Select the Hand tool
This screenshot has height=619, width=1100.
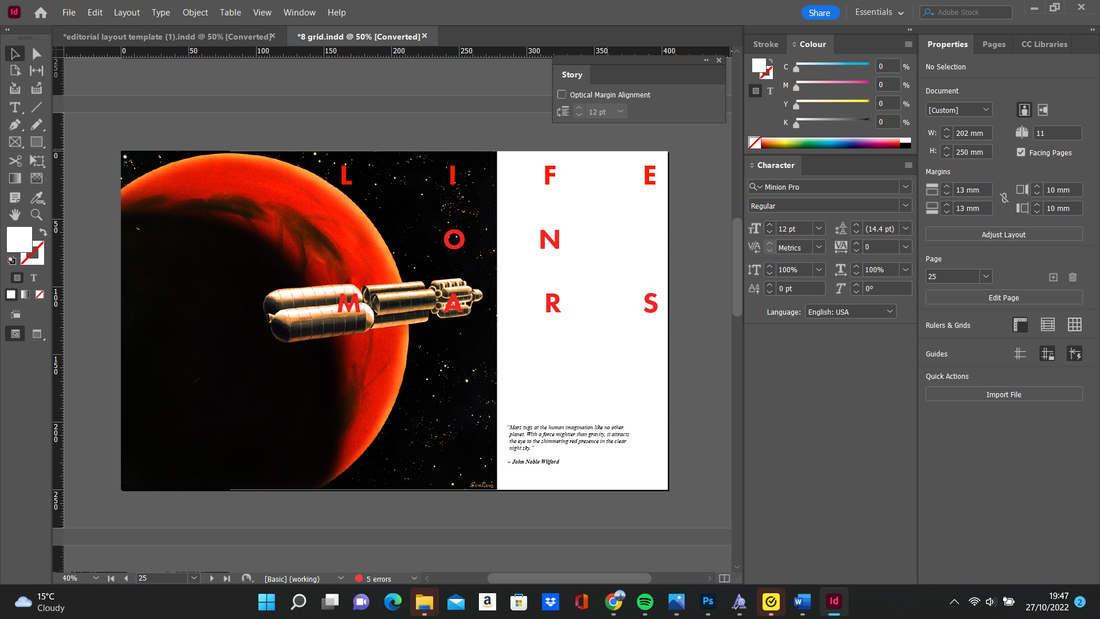pyautogui.click(x=15, y=215)
